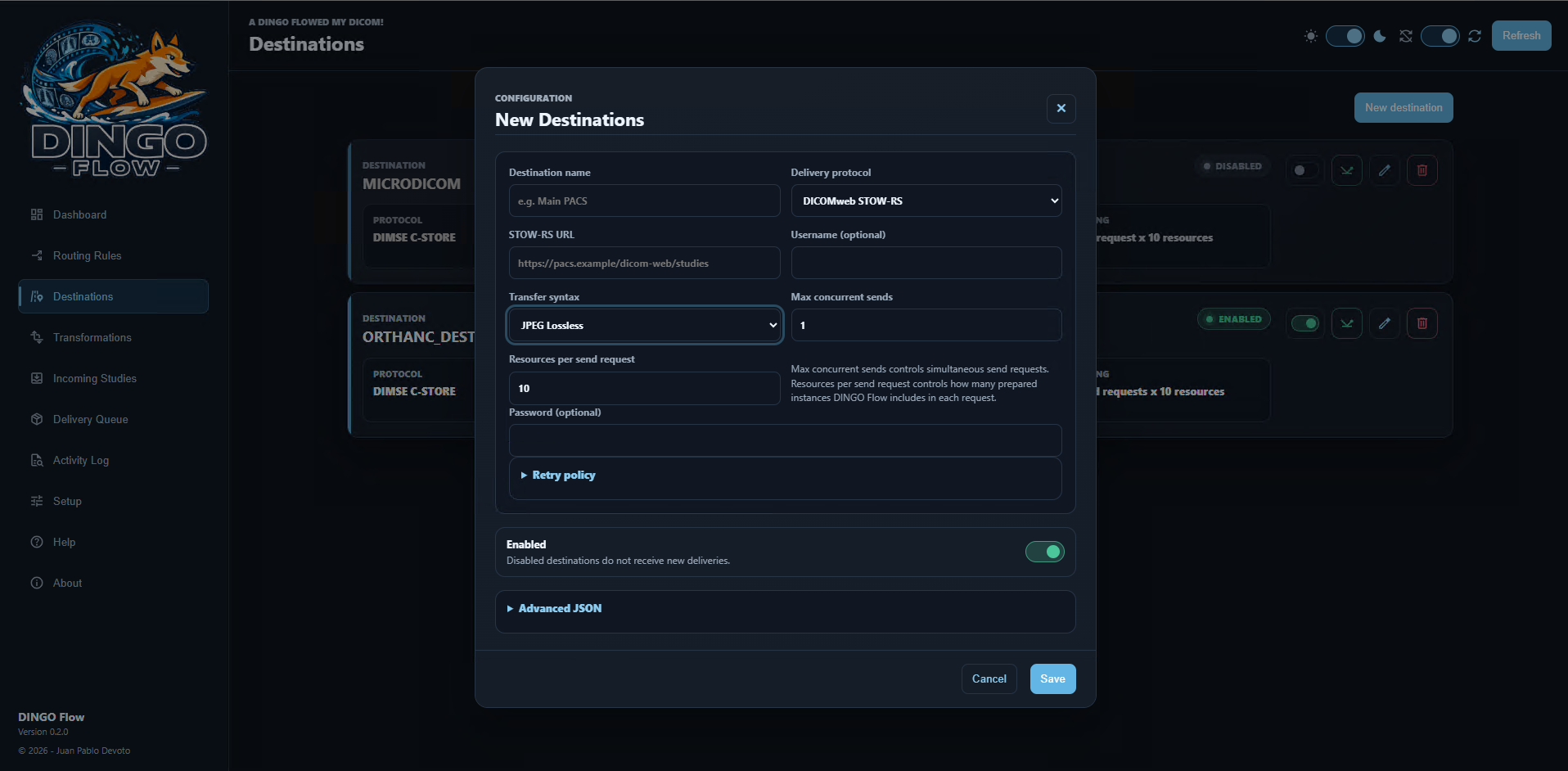
Task: Open Dashboard from the sidebar
Action: (x=113, y=214)
